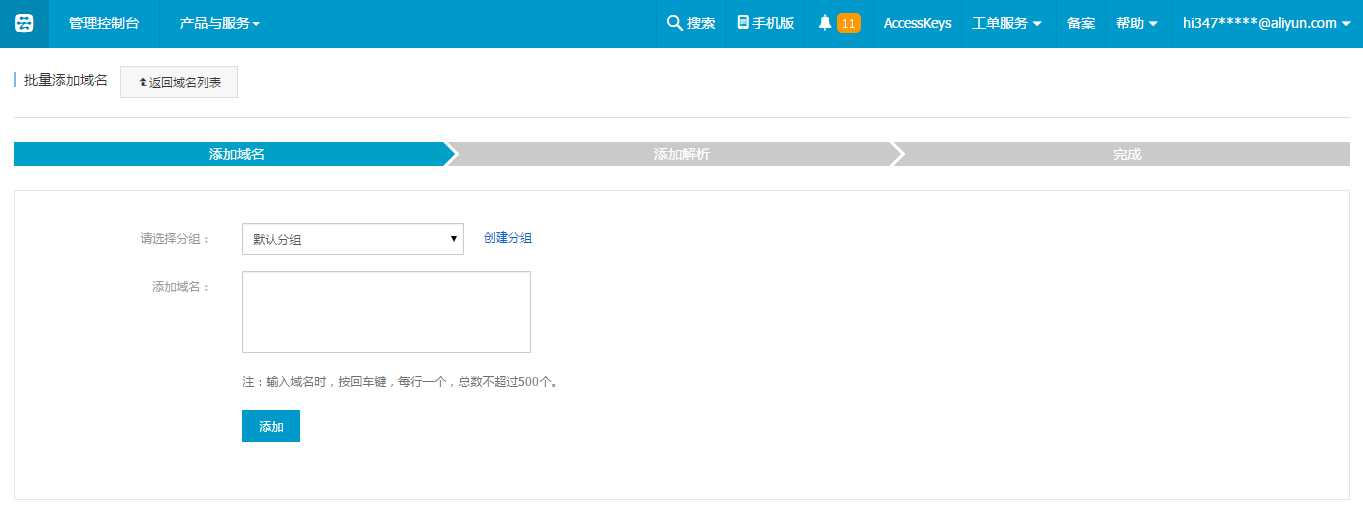
Task: Expand 工单服务 dropdown
Action: click(1007, 23)
